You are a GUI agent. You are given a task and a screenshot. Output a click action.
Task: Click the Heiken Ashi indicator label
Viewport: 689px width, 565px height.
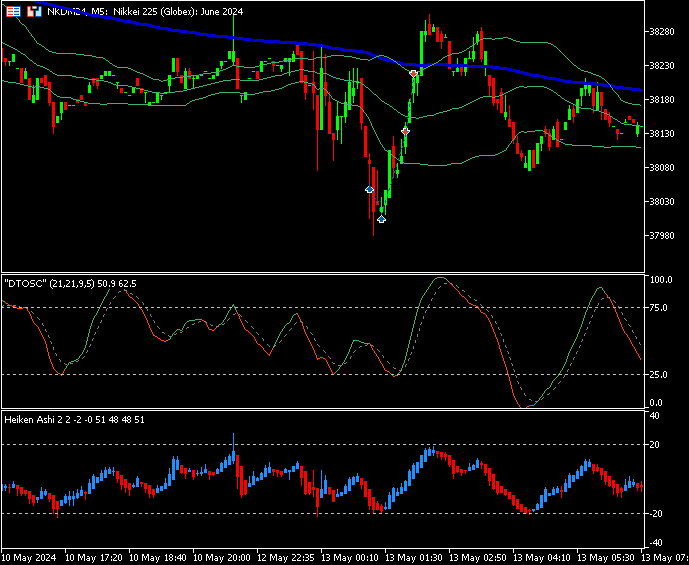[74, 420]
